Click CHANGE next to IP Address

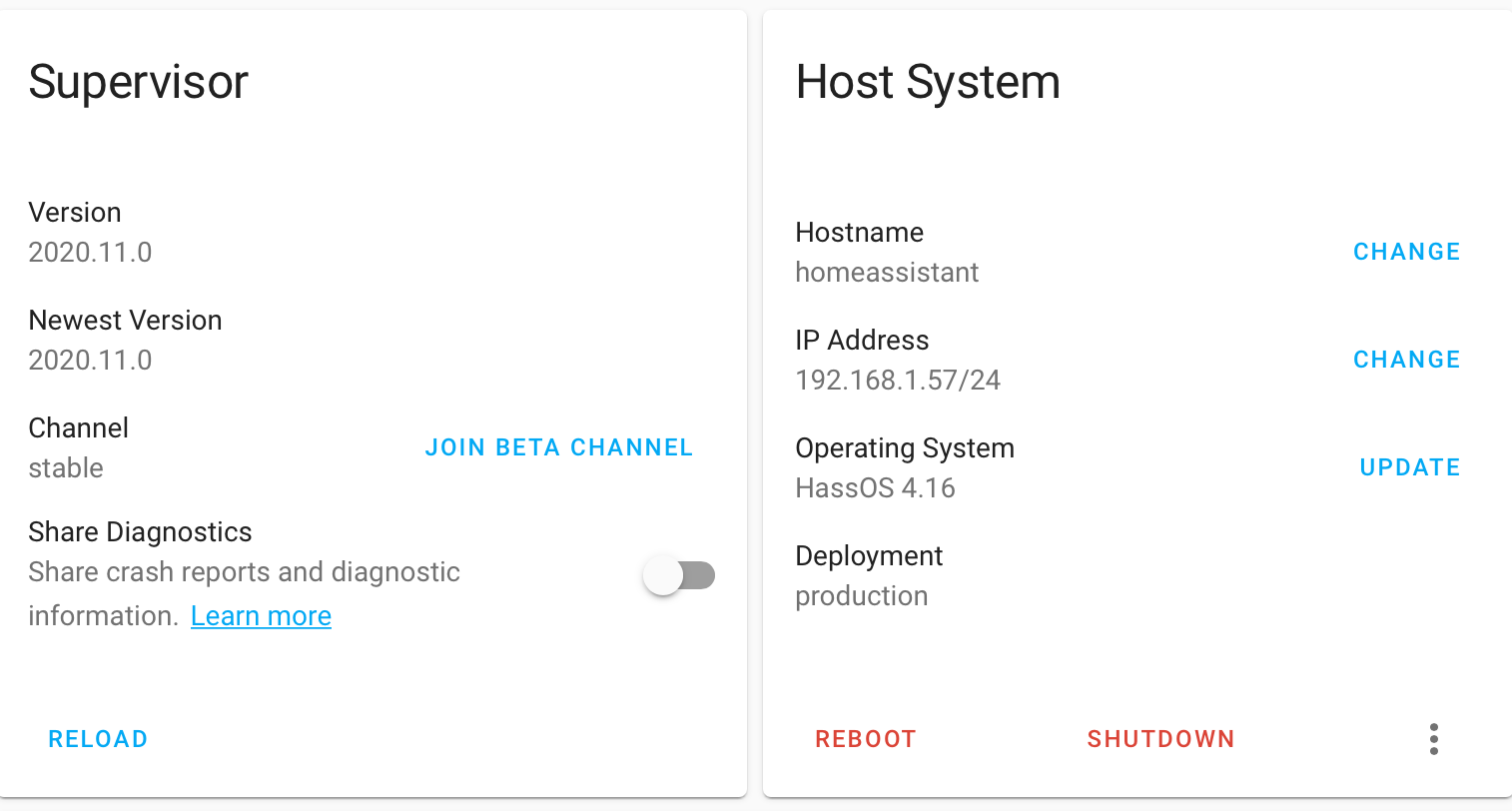(x=1406, y=360)
